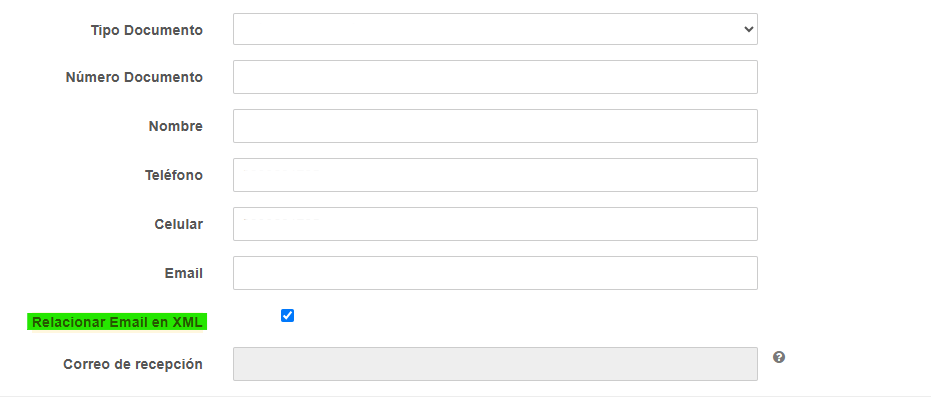Focus the Email text field
Viewport: 931px width, 415px height.
click(495, 273)
